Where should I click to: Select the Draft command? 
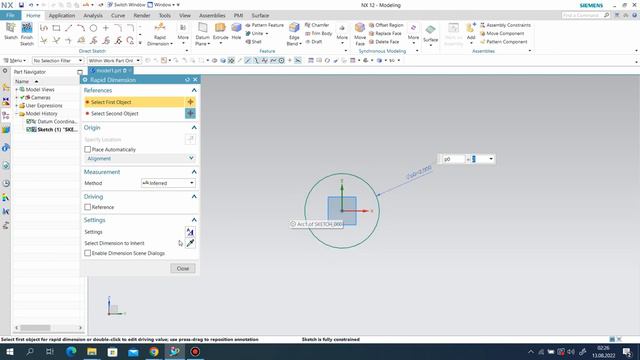pyautogui.click(x=313, y=42)
